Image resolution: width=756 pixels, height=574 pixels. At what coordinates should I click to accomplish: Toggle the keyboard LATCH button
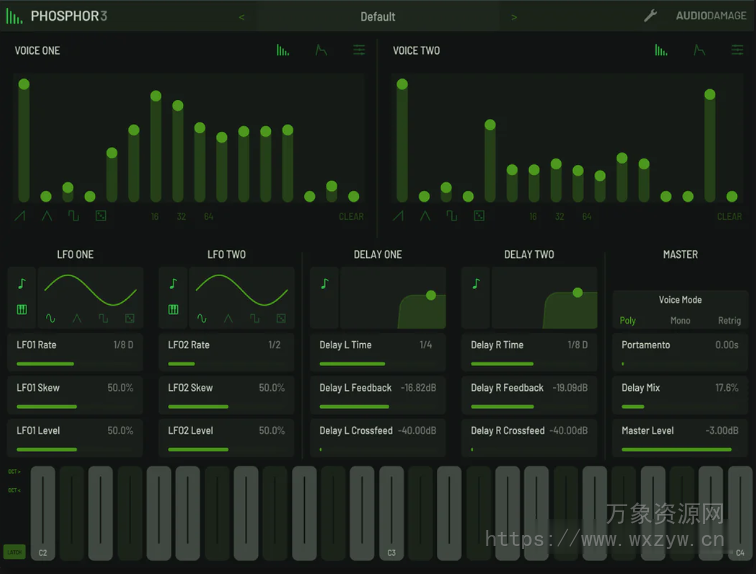[x=14, y=552]
